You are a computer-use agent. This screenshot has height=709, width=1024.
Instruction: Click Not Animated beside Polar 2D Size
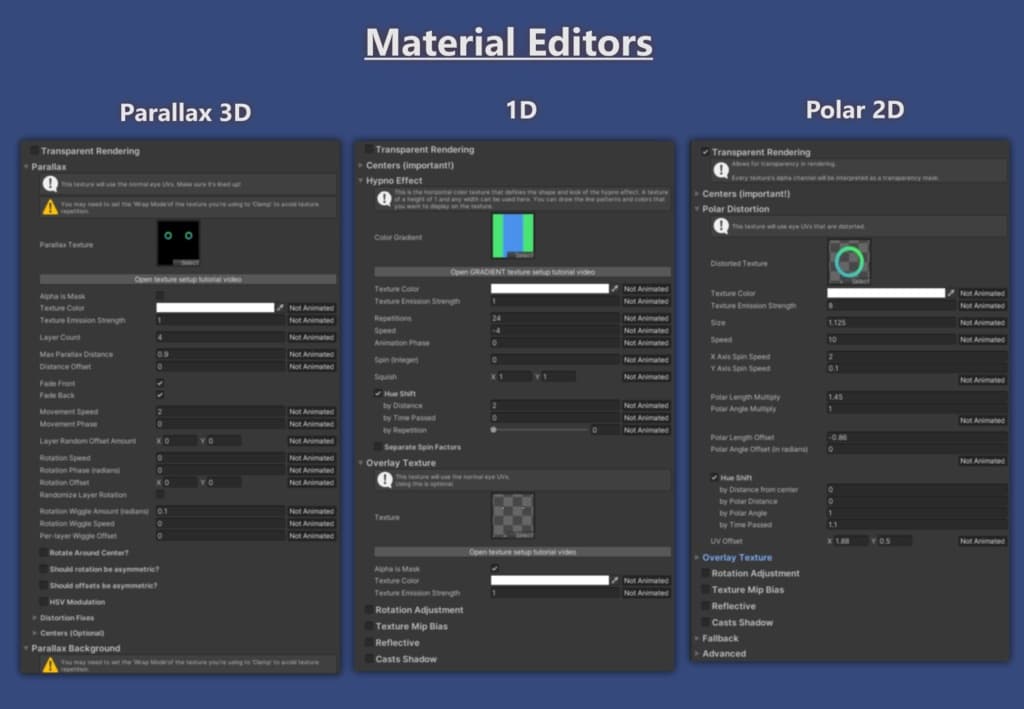click(x=982, y=323)
